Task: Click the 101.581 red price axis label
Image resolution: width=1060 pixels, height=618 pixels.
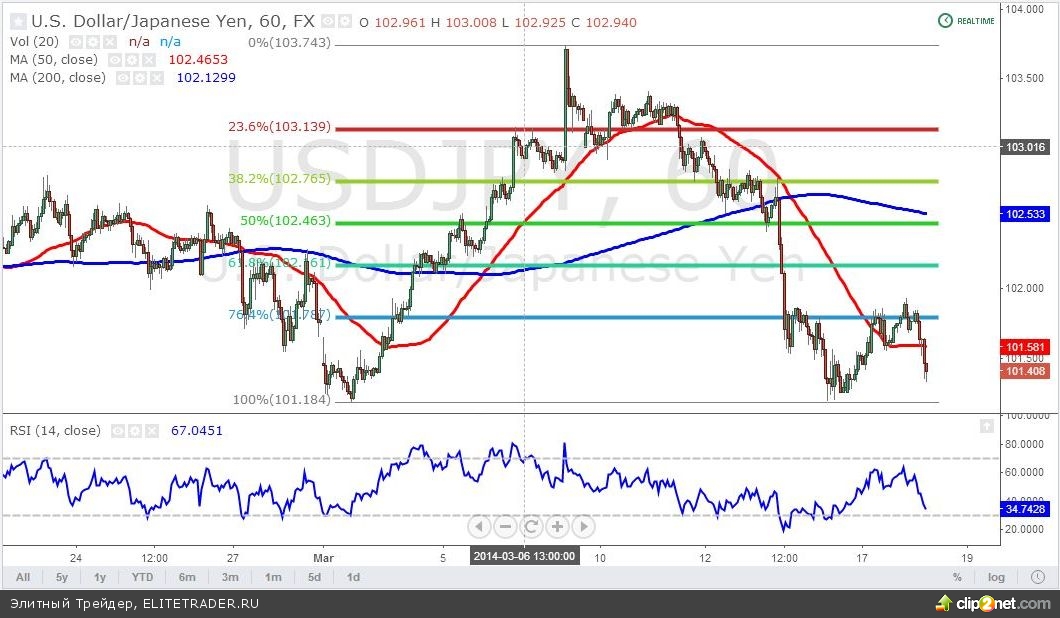Action: coord(1025,347)
